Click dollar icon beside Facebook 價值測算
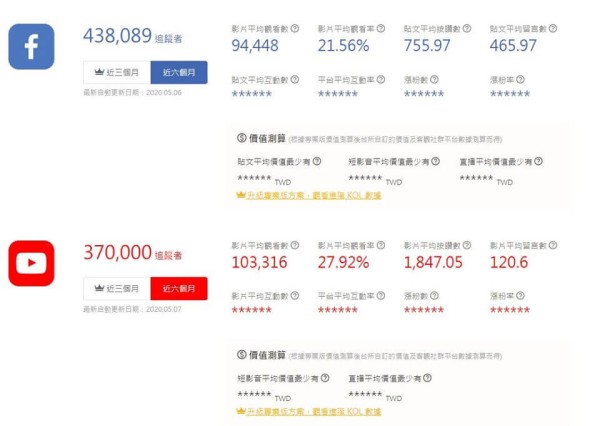This screenshot has height=426, width=600. [241, 138]
